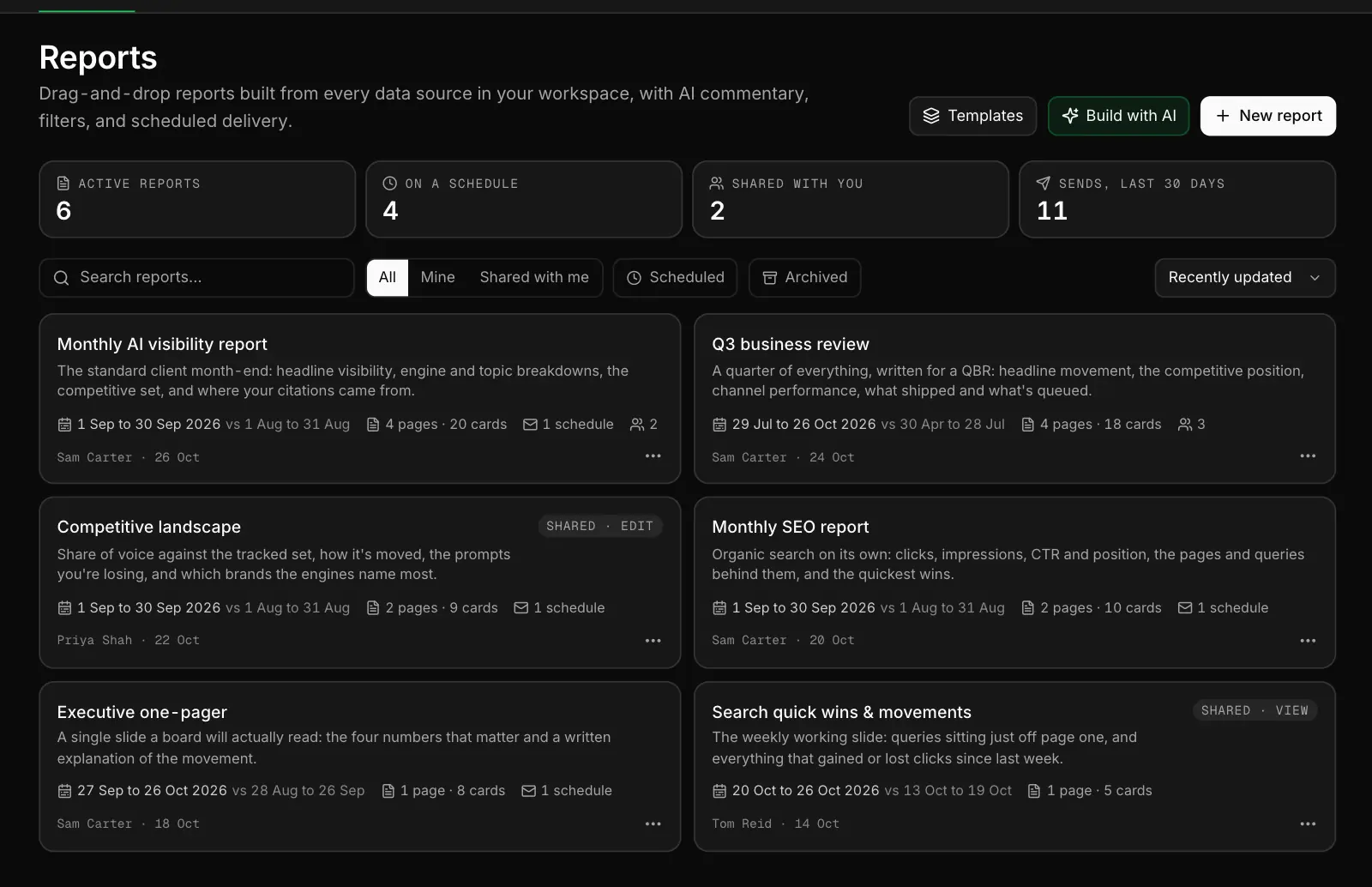This screenshot has width=1372, height=887.
Task: Click the chevron on Recently updated dropdown
Action: point(1315,278)
